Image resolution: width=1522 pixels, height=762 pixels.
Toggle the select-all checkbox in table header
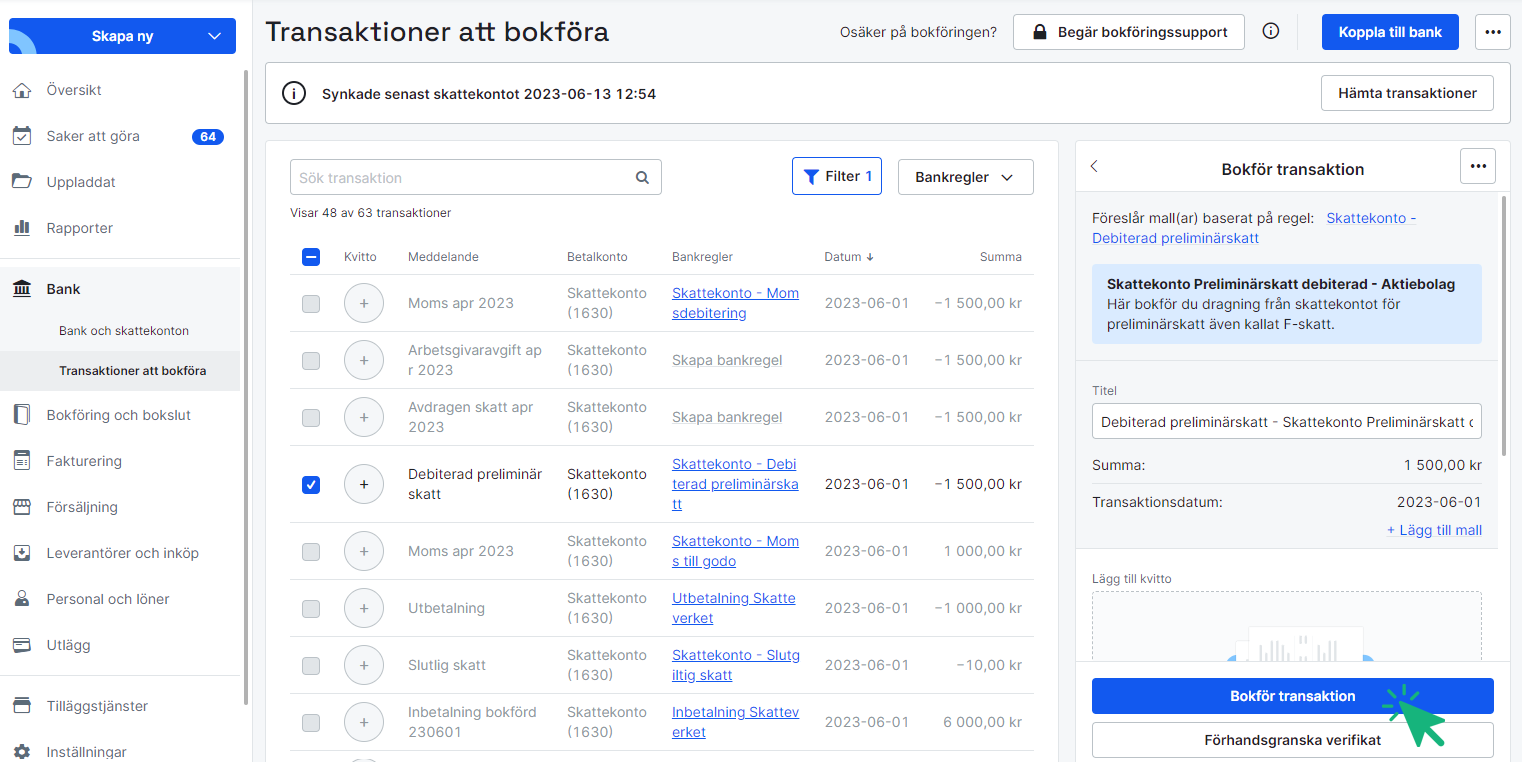click(311, 257)
